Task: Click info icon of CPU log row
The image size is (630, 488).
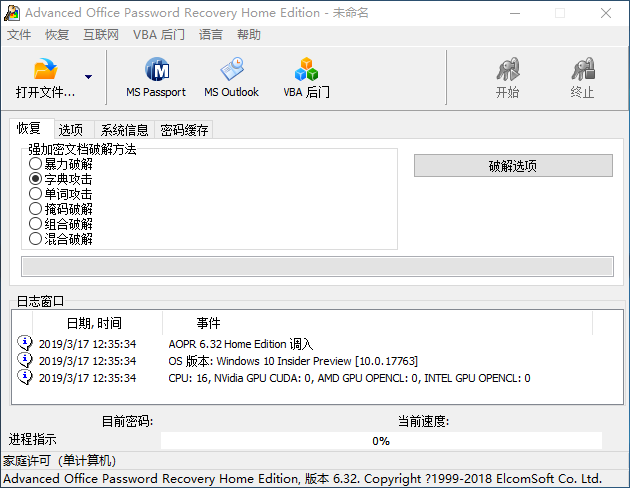Action: [x=25, y=377]
